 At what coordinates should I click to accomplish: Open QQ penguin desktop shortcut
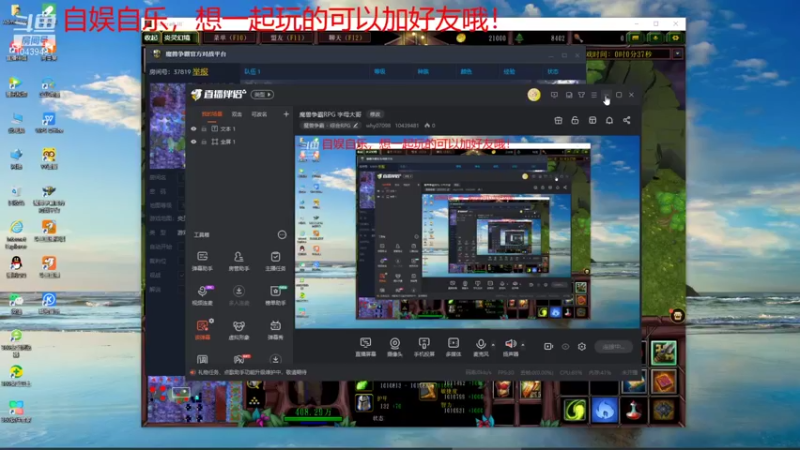point(16,266)
